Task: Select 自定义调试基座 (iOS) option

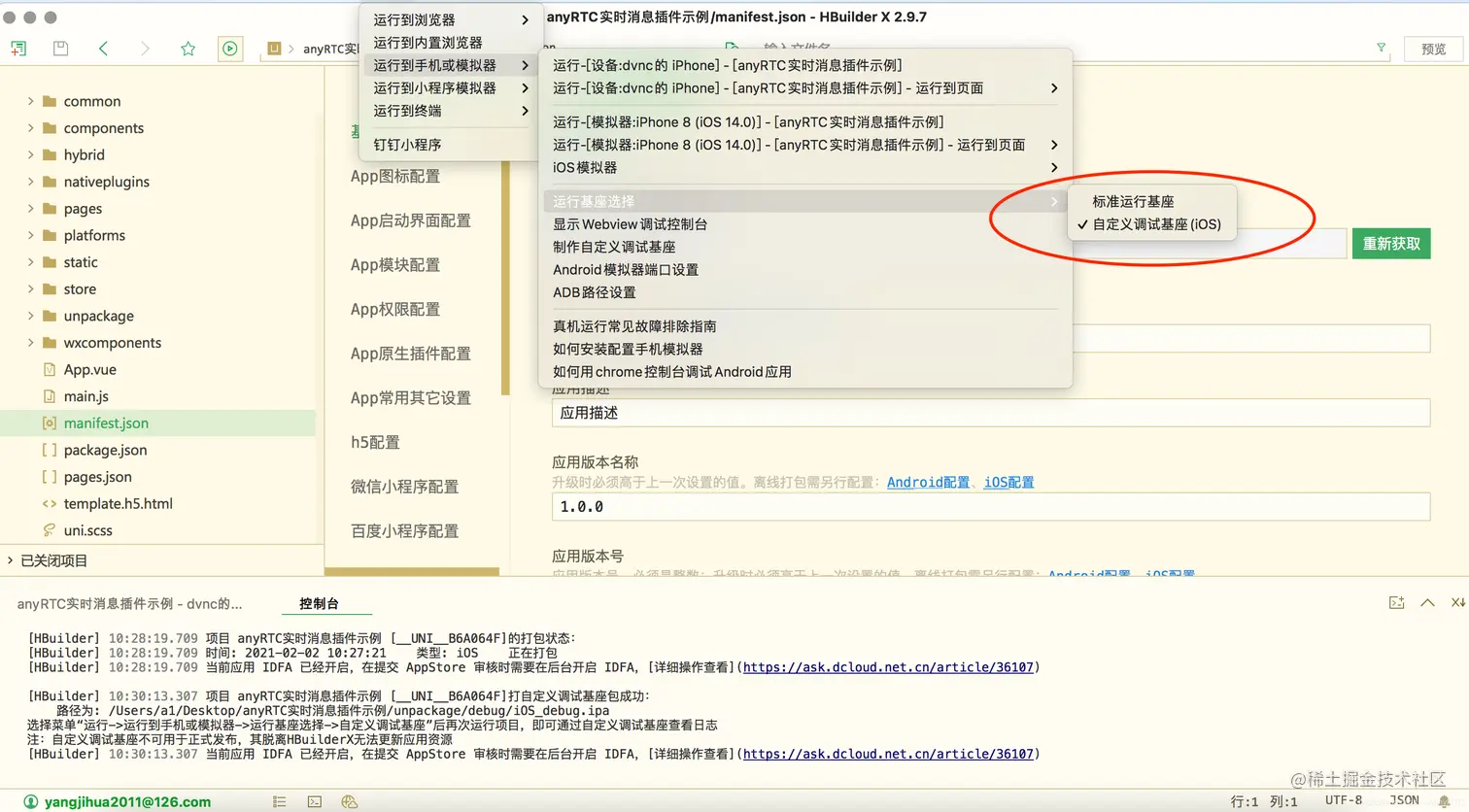Action: click(1151, 224)
